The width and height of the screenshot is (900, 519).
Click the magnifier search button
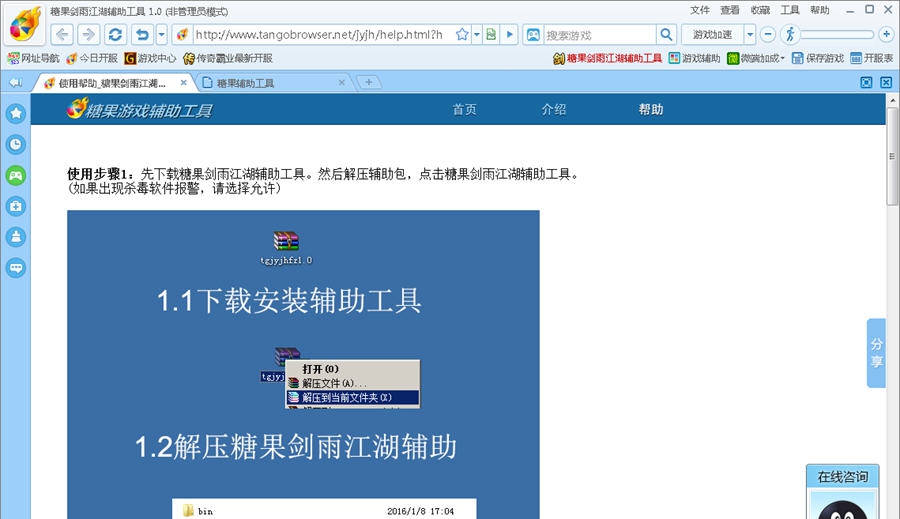pos(666,34)
